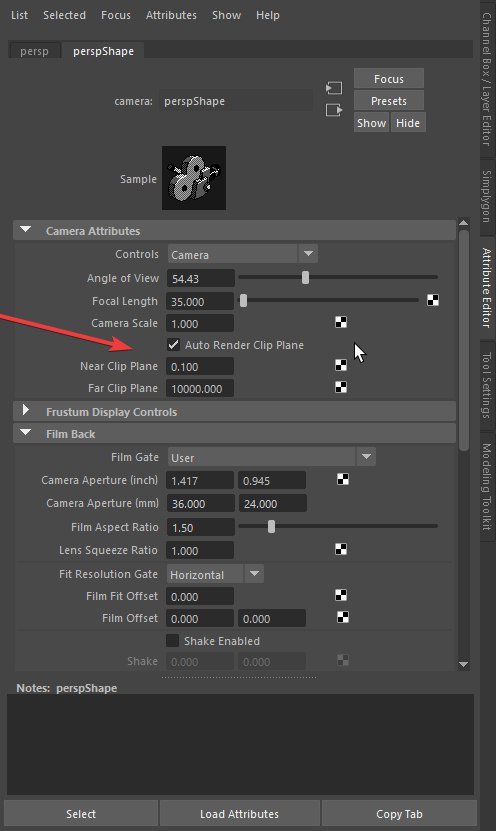496x831 pixels.
Task: Click the output connection arrow icon beside camera name
Action: [334, 110]
